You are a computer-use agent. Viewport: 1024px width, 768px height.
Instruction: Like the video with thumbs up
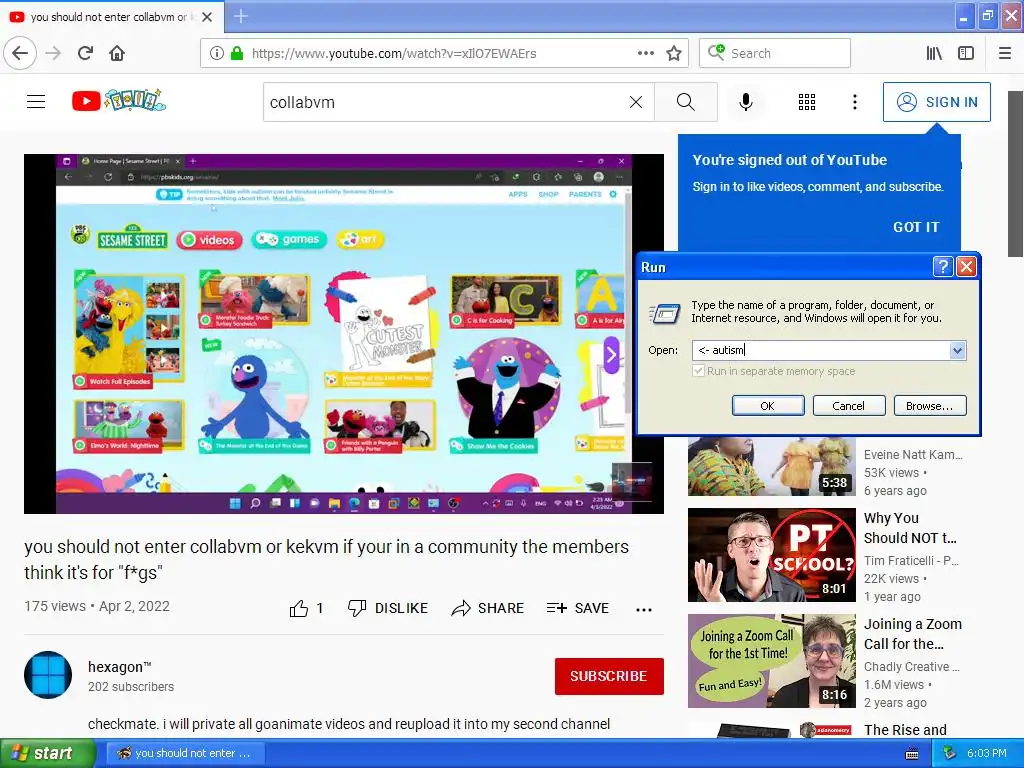coord(306,608)
